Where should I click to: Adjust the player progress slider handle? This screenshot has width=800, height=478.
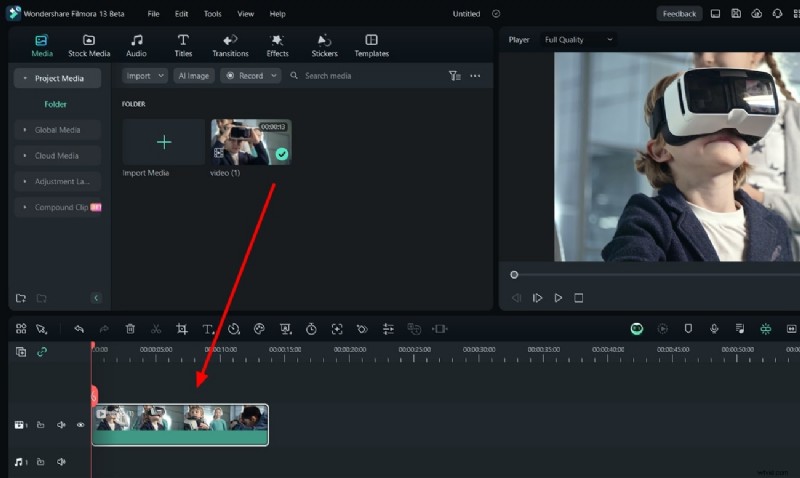coord(514,274)
